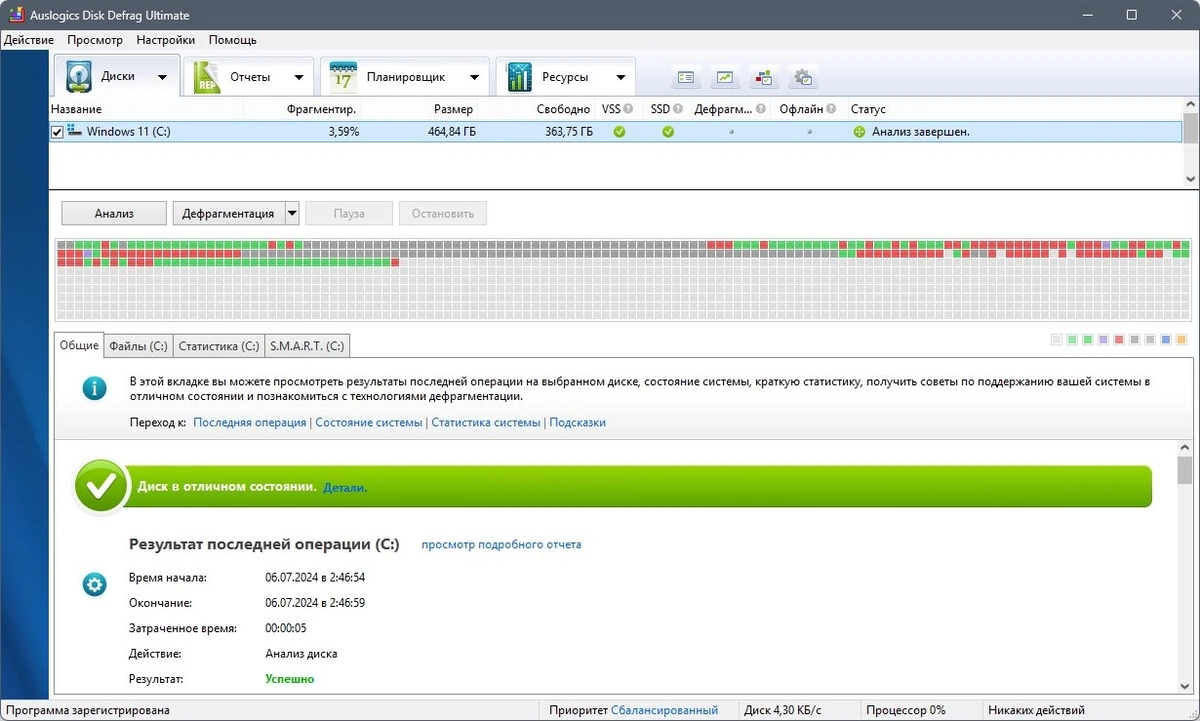Click the Дефрагментация button
This screenshot has height=721, width=1200.
pos(229,213)
